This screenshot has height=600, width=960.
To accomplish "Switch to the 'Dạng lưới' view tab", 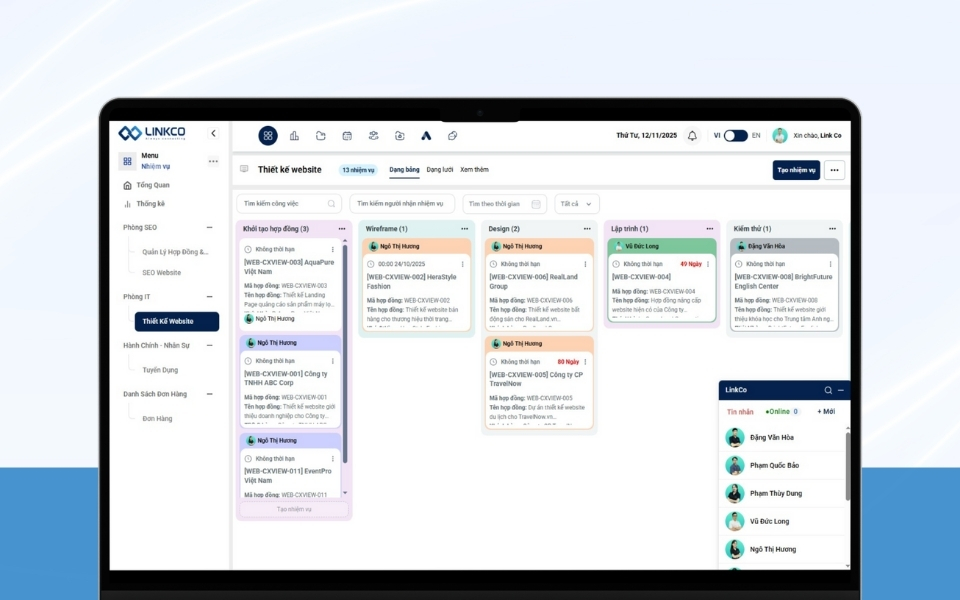I will [x=440, y=170].
